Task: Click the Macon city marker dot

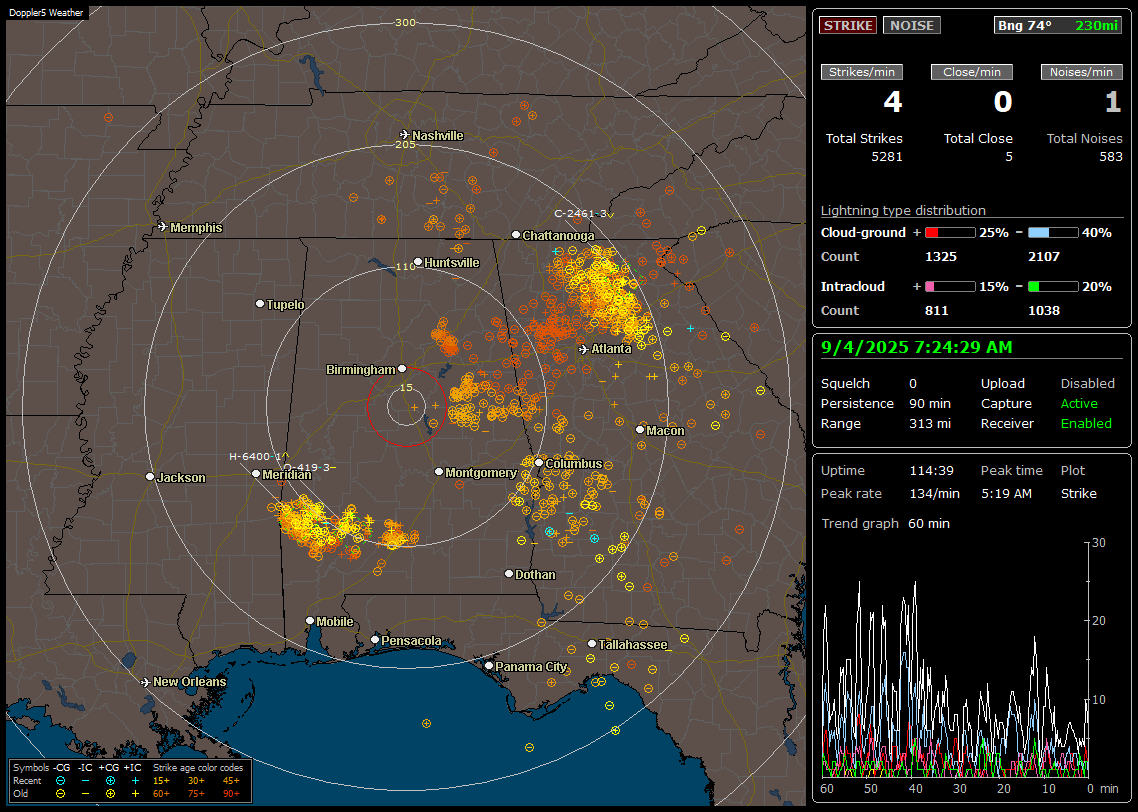Action: pyautogui.click(x=640, y=430)
